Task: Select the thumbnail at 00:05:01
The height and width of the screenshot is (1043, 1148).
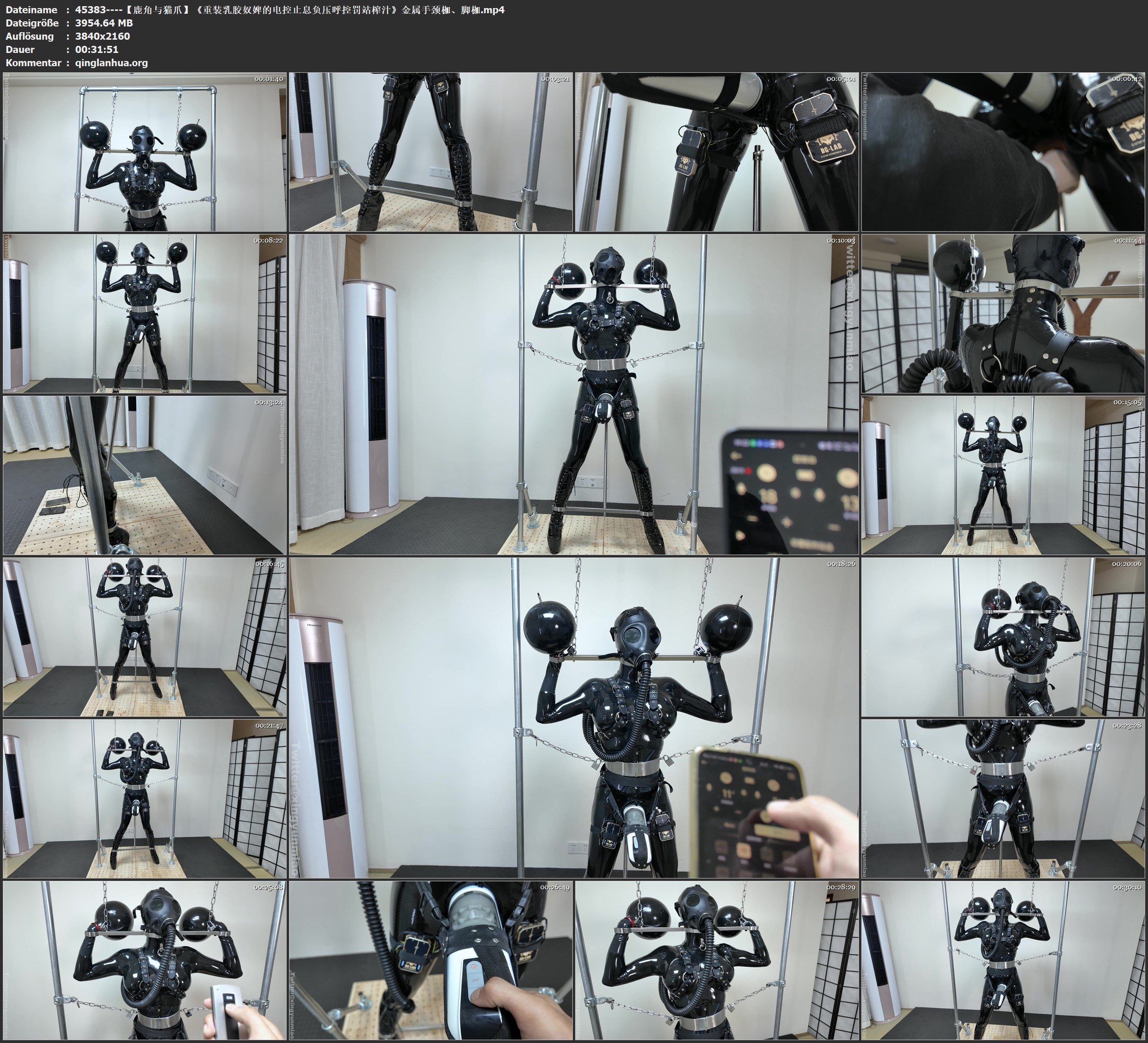Action: point(716,151)
